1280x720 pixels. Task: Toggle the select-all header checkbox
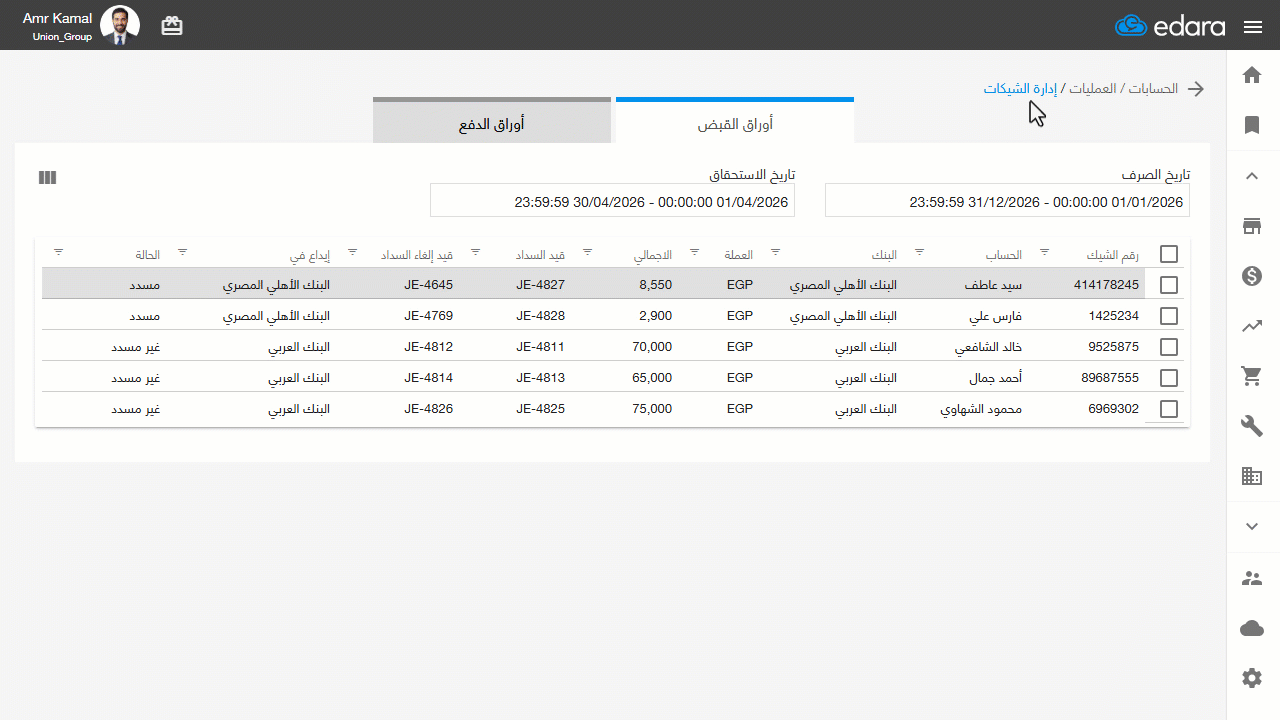click(x=1169, y=254)
